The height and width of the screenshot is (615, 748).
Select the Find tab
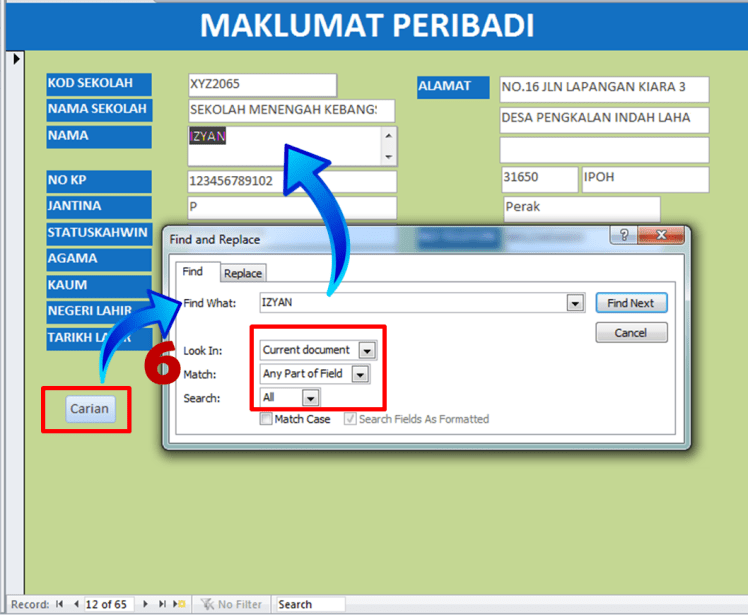point(192,271)
